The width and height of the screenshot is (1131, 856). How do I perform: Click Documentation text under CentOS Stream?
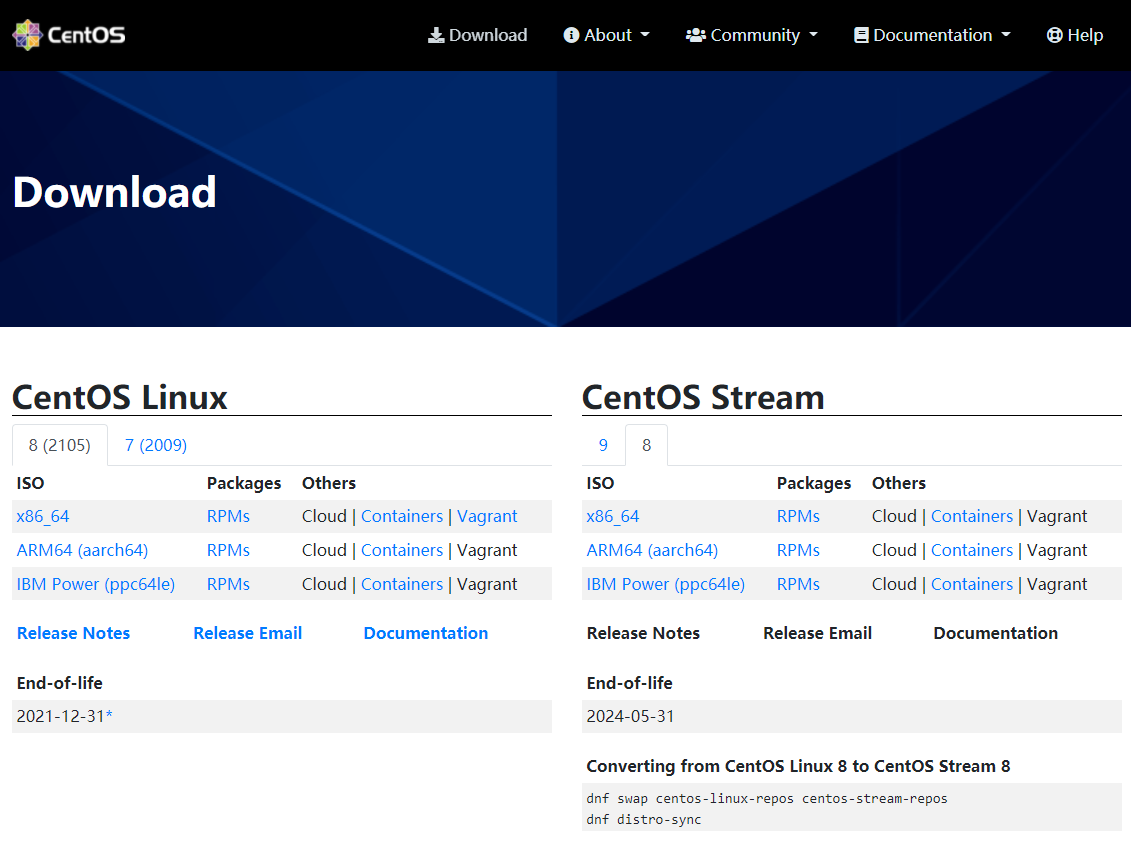coord(995,633)
